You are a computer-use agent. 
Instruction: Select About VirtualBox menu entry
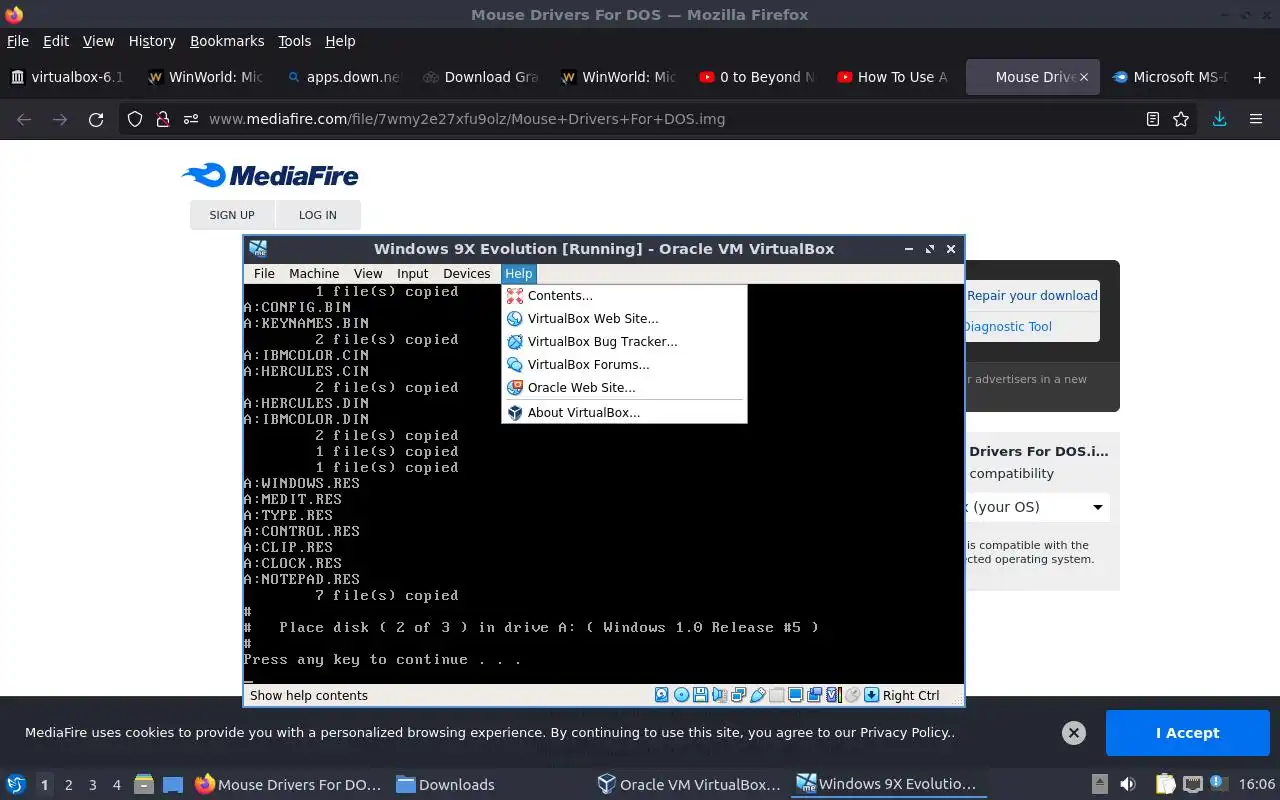pos(624,413)
